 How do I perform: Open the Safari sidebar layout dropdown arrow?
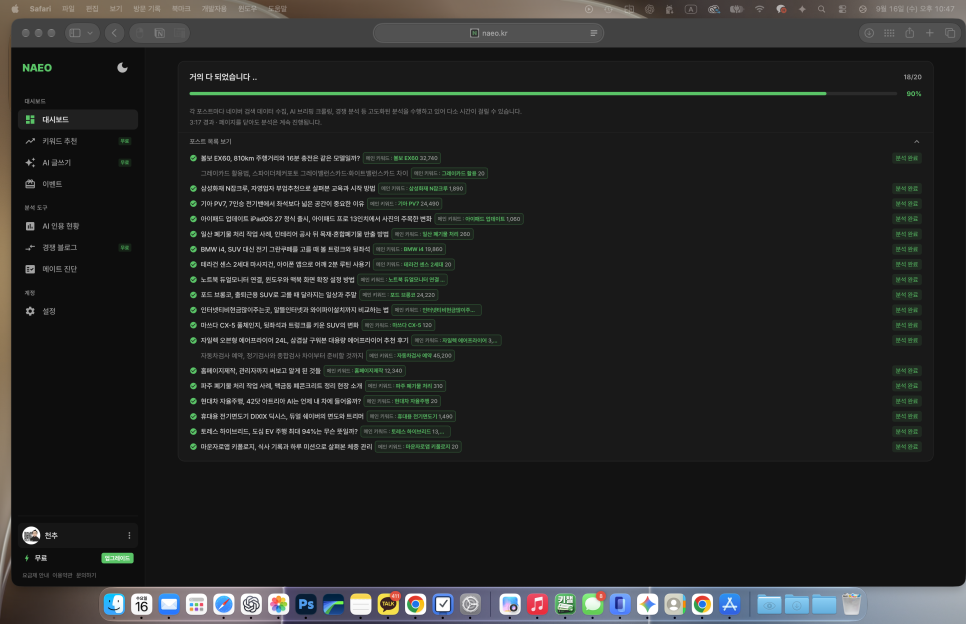click(90, 33)
